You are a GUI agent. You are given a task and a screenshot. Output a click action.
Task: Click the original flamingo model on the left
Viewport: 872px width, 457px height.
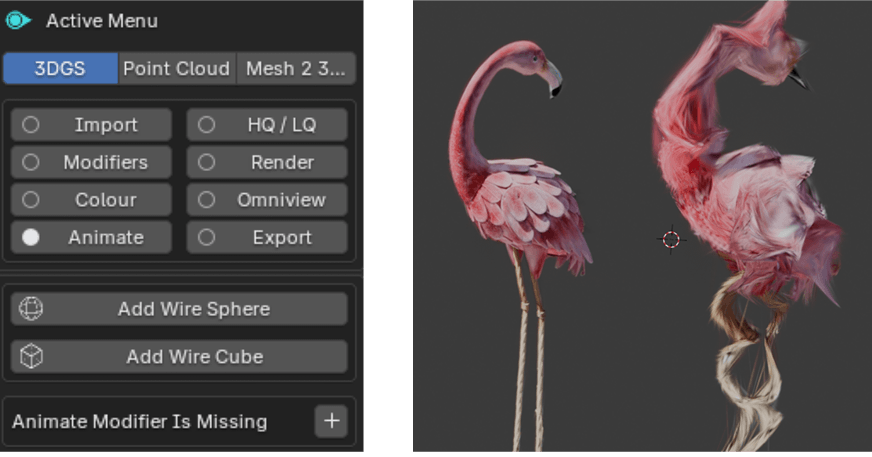point(520,200)
